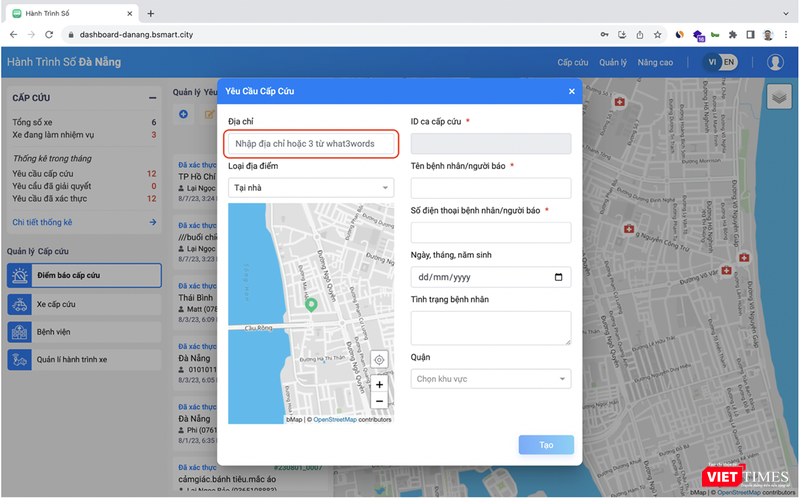Open the Loại địa điểm dropdown
800x498 pixels.
311,187
